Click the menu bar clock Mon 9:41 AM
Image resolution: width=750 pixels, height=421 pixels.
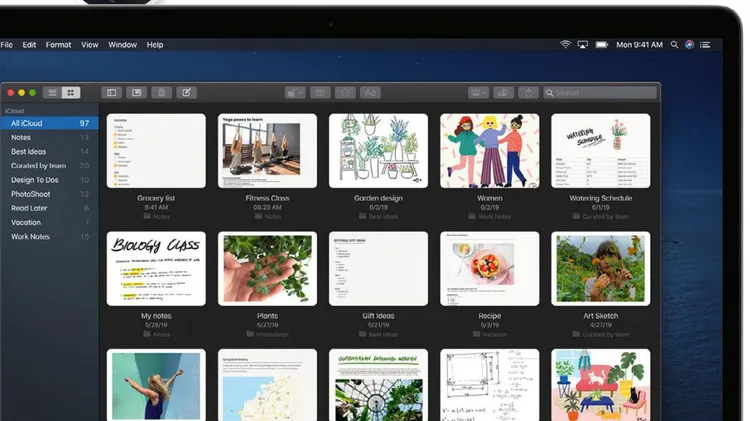pyautogui.click(x=640, y=44)
